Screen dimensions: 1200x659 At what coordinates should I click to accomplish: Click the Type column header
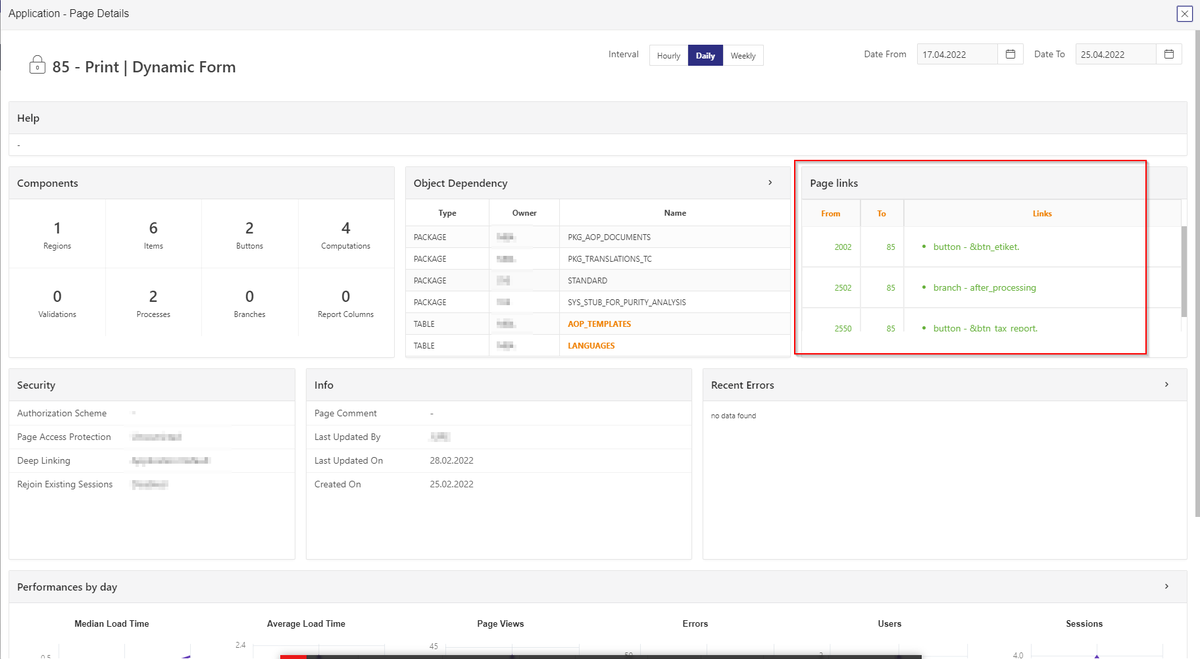pos(447,213)
